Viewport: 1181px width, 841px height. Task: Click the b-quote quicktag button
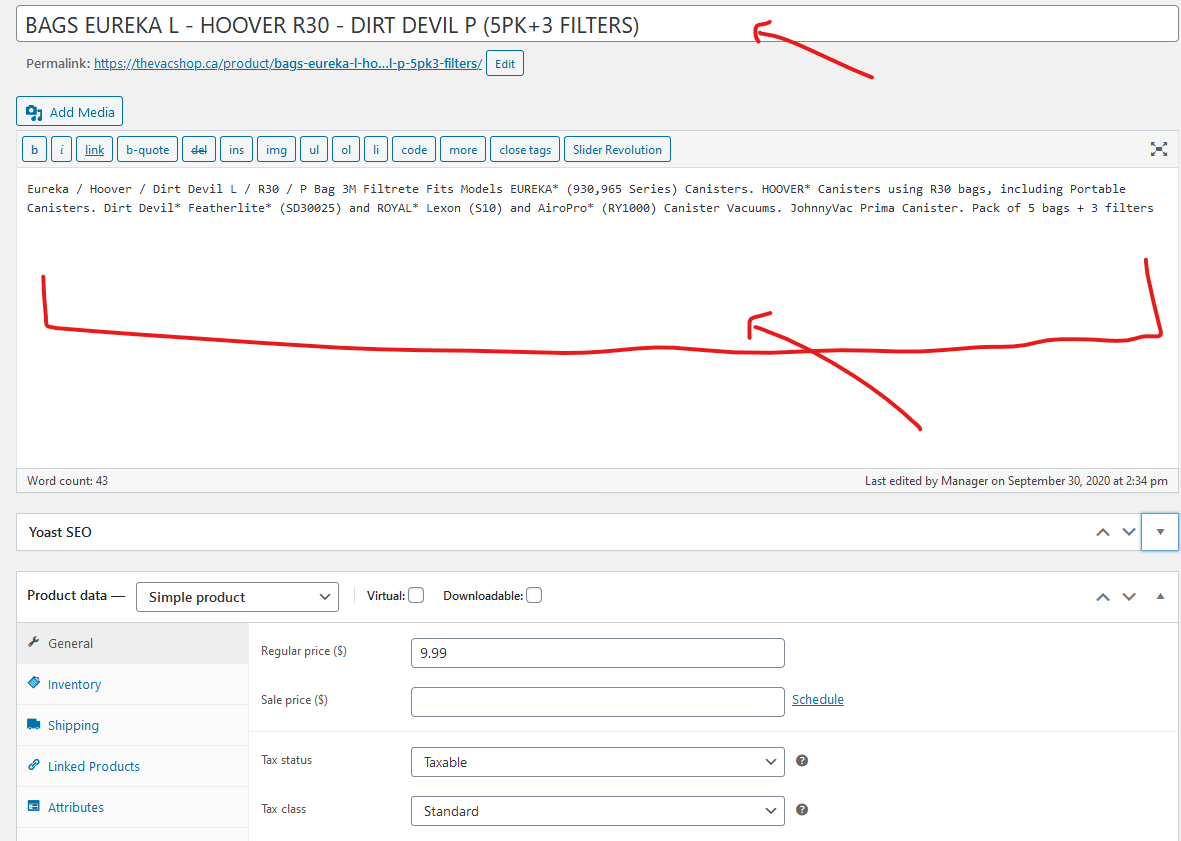(148, 149)
